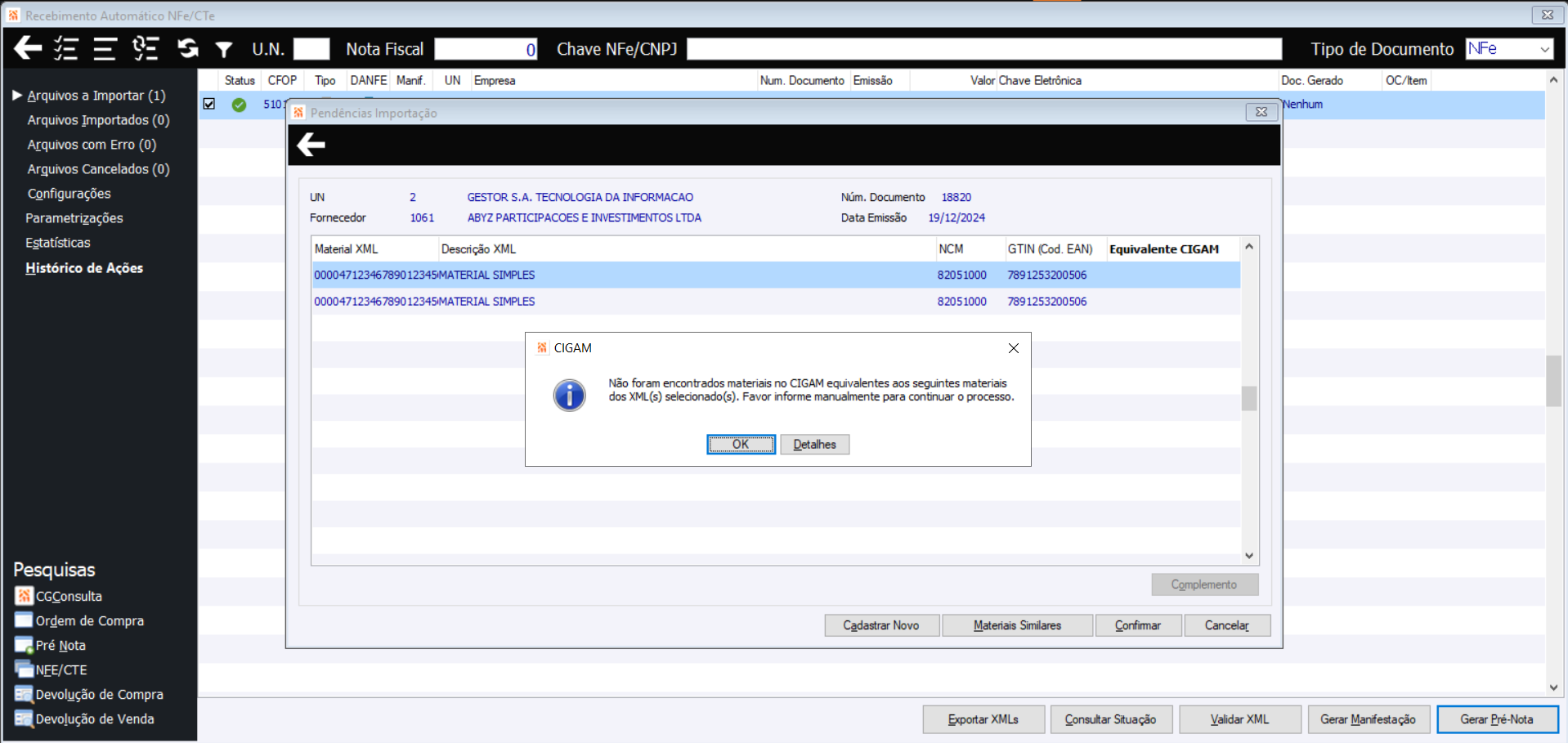This screenshot has height=743, width=1568.
Task: Click the DANFE column header
Action: click(369, 80)
